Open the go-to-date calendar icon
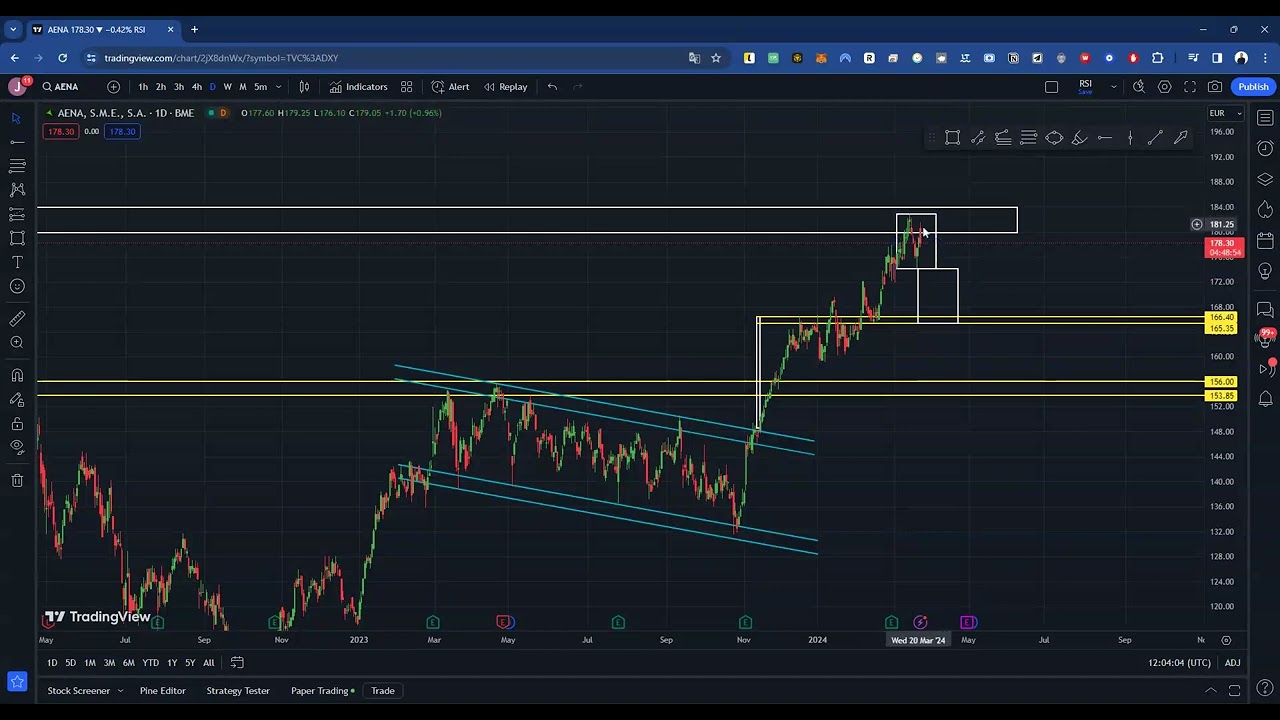Viewport: 1280px width, 720px height. [237, 662]
